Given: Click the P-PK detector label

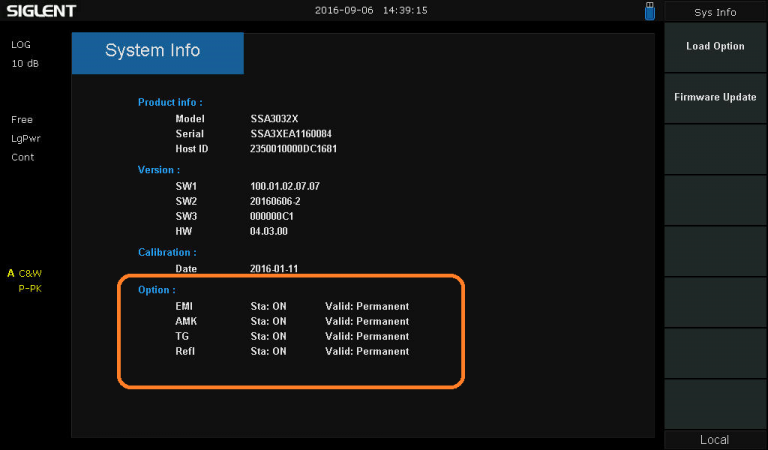Looking at the screenshot, I should (30, 288).
